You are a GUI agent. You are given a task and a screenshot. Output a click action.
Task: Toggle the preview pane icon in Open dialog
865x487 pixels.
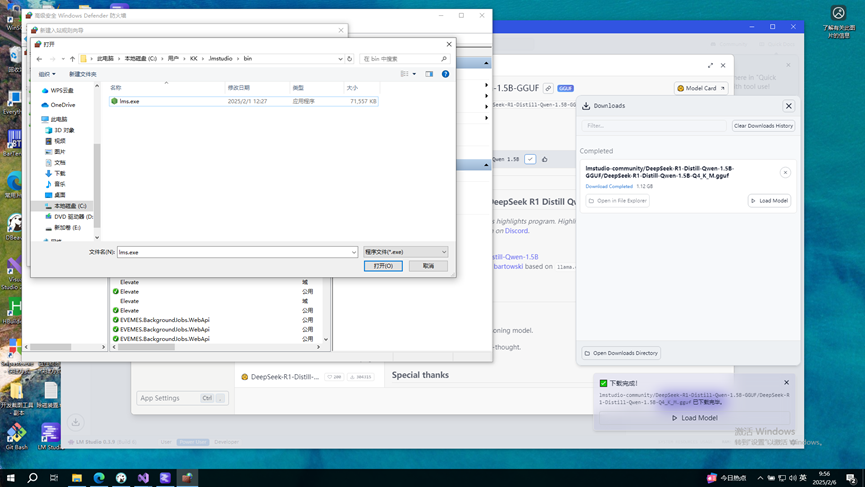tap(429, 74)
